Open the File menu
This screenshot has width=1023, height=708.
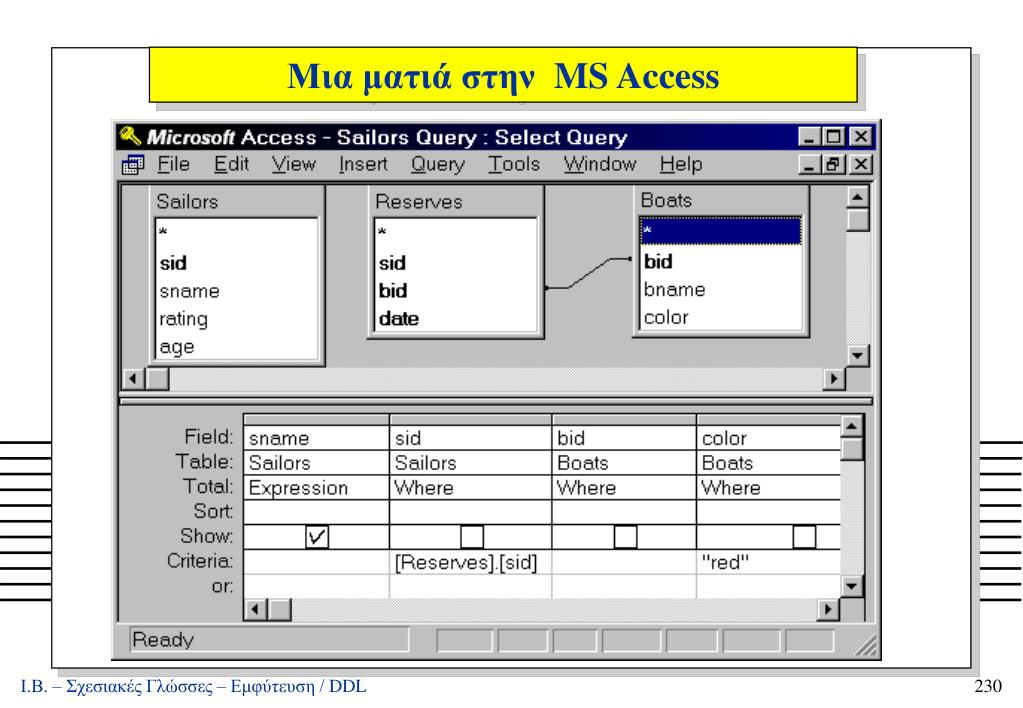[x=174, y=164]
